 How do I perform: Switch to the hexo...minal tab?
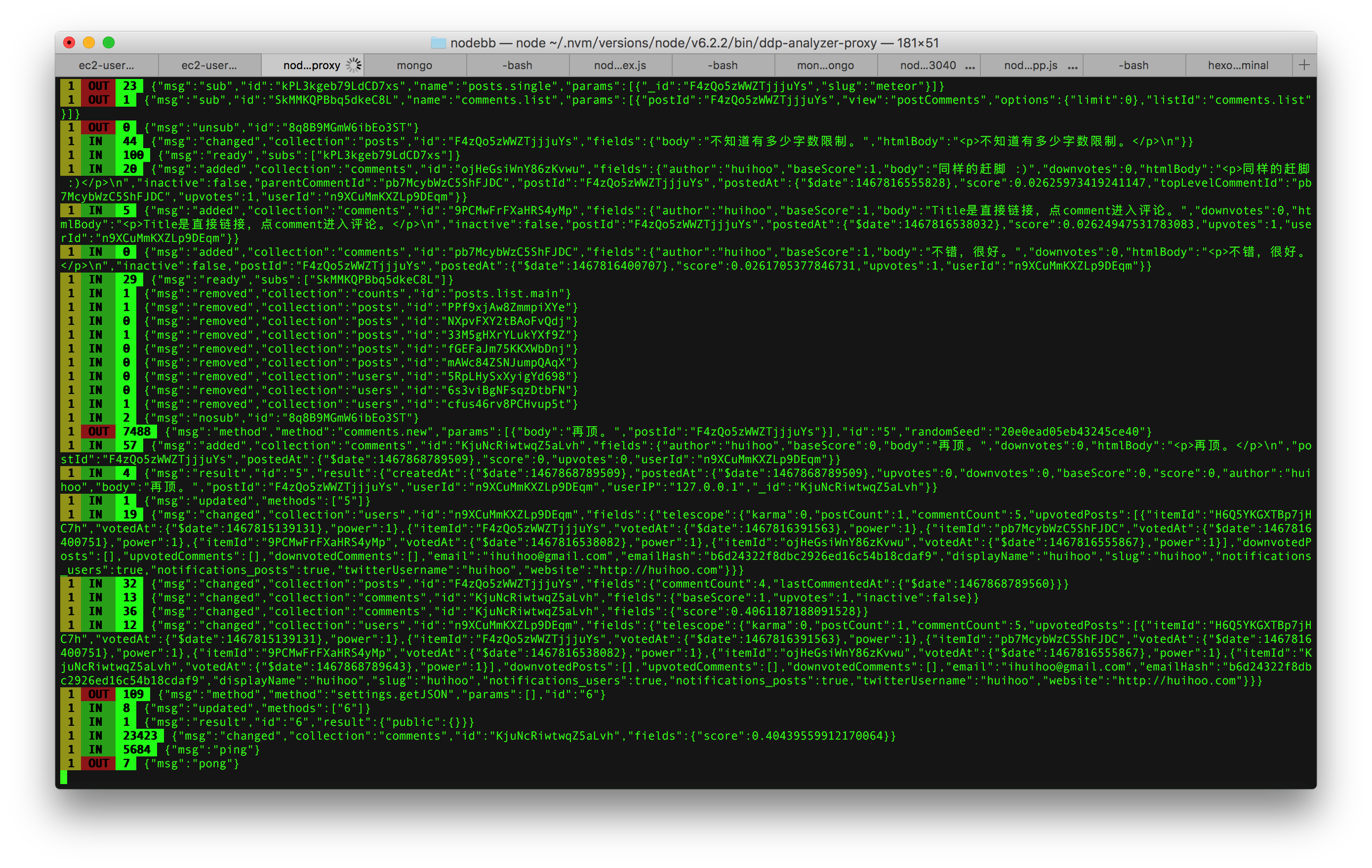(1238, 66)
